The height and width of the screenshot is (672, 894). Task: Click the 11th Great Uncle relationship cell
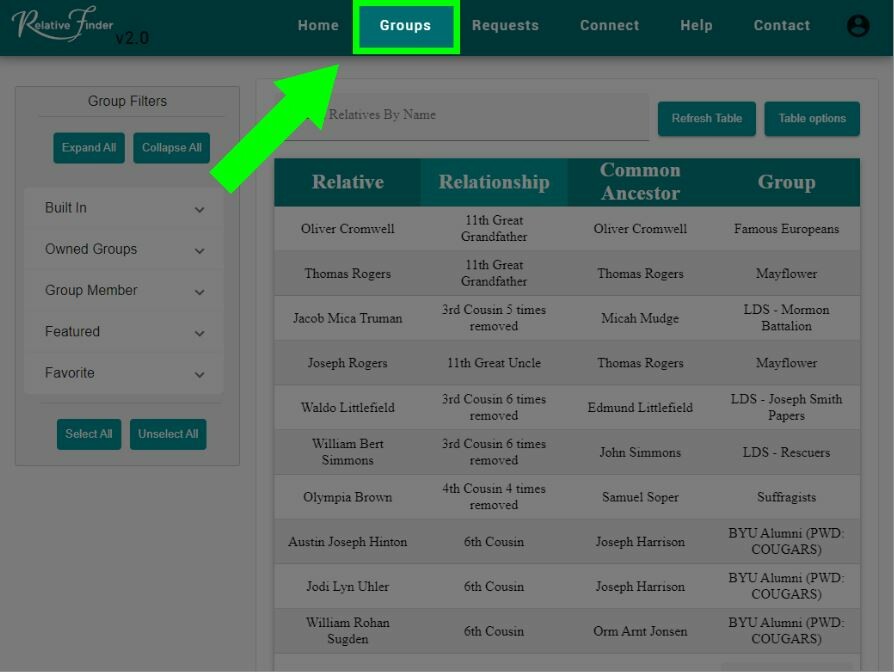tap(494, 363)
